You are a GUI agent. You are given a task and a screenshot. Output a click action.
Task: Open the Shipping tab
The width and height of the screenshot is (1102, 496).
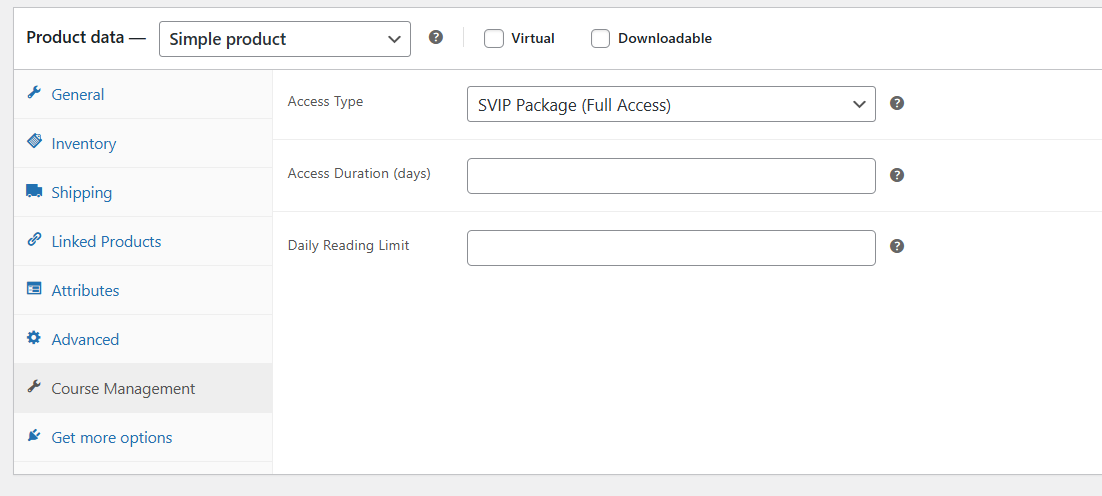[82, 193]
